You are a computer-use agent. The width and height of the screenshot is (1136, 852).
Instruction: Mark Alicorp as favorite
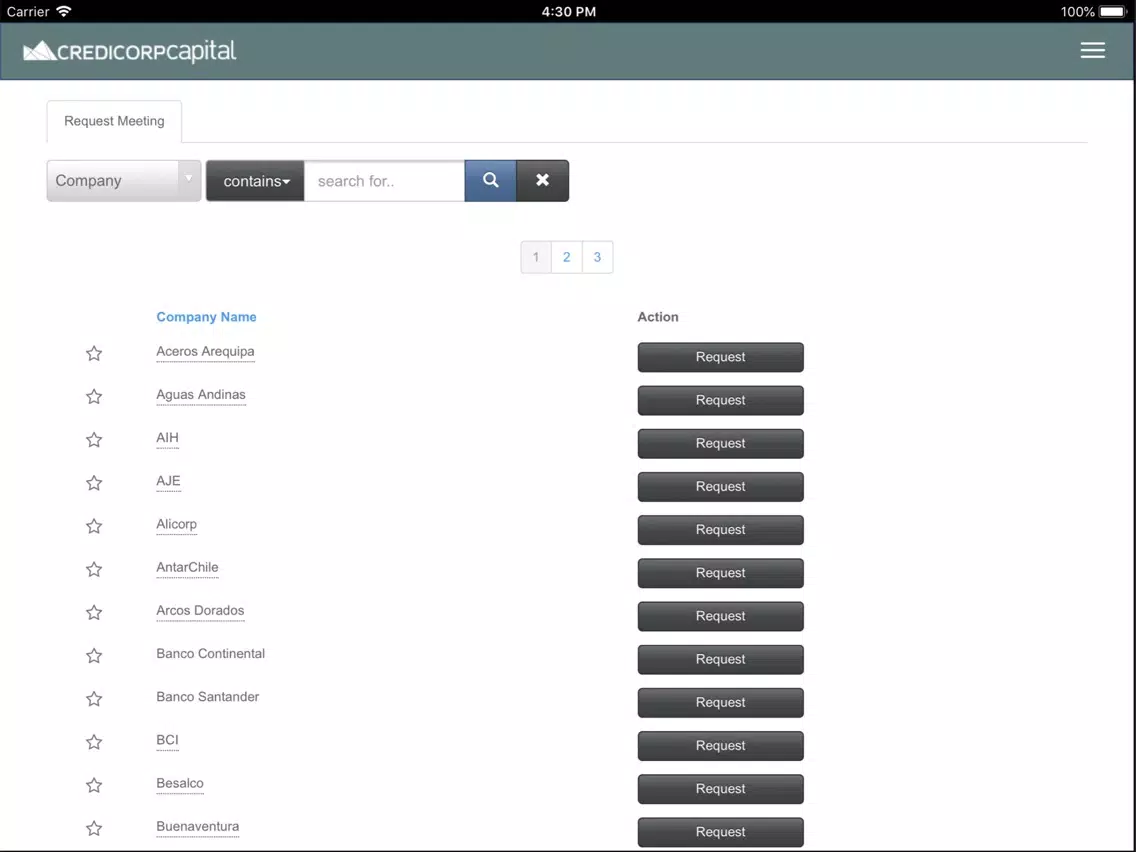tap(94, 526)
